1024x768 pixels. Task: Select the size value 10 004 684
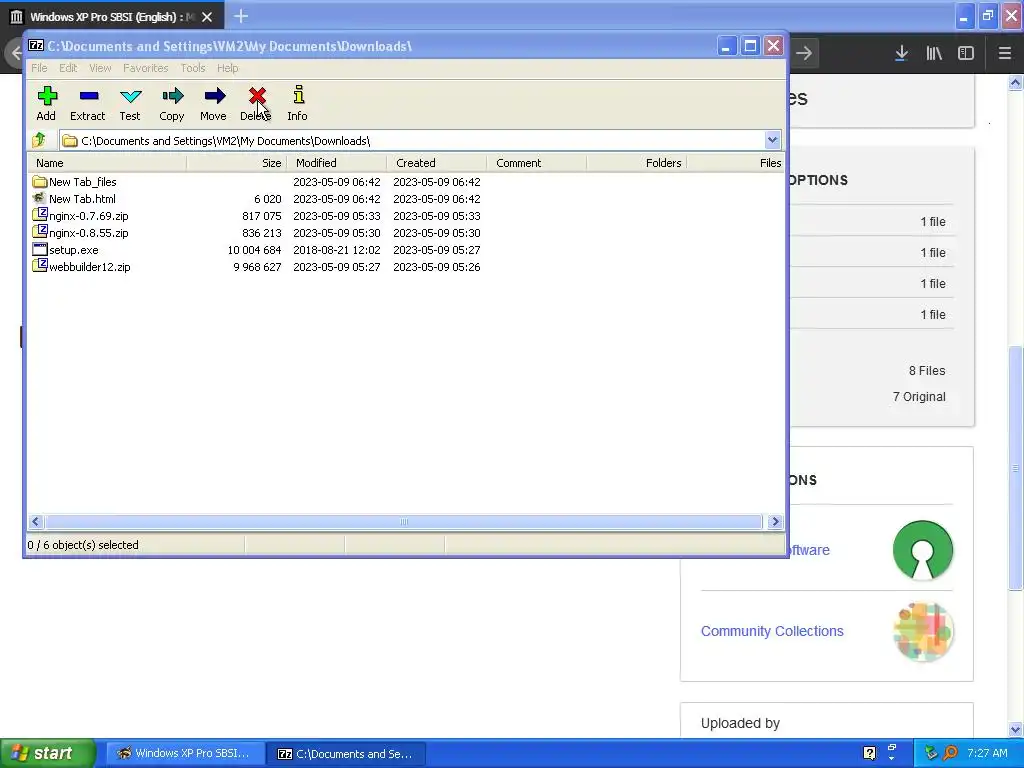[254, 249]
